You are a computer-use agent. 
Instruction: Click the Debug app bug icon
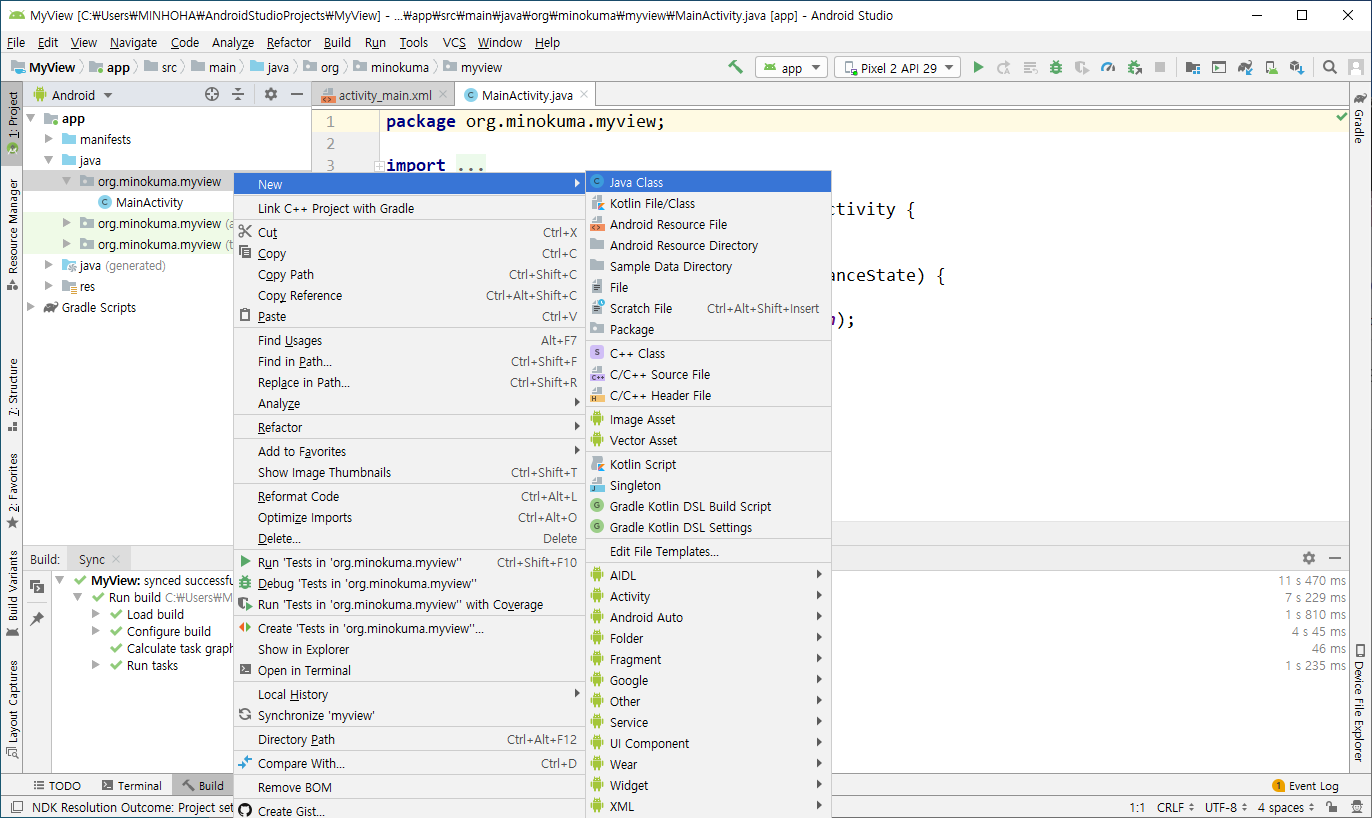[1057, 67]
